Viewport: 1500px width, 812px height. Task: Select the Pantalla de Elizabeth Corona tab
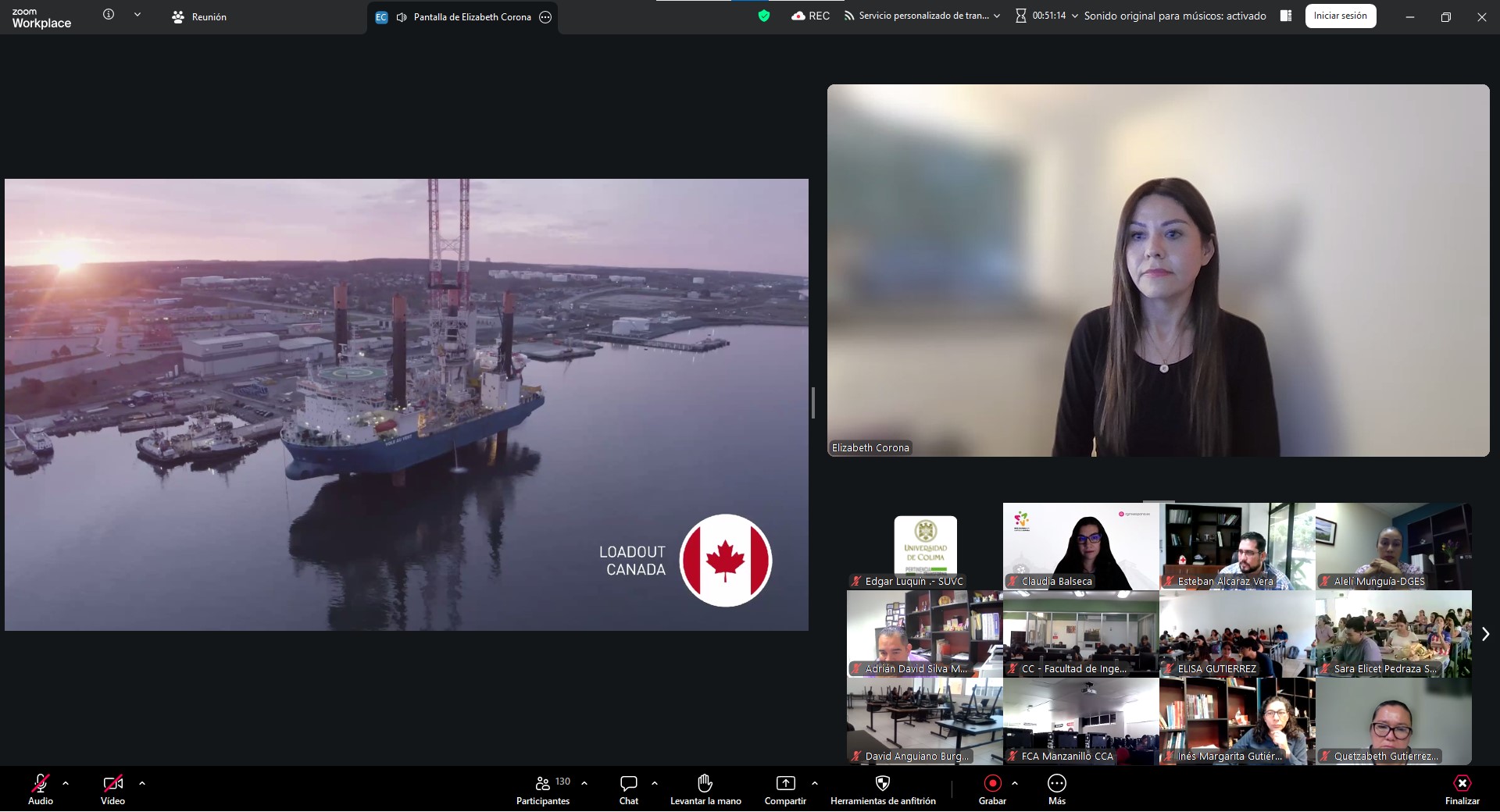click(462, 17)
